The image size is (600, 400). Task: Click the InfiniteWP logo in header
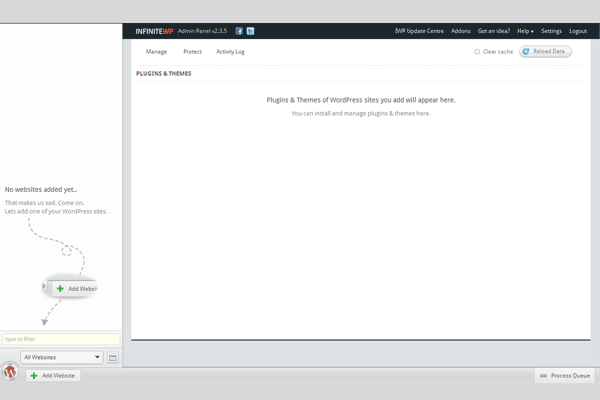[154, 31]
